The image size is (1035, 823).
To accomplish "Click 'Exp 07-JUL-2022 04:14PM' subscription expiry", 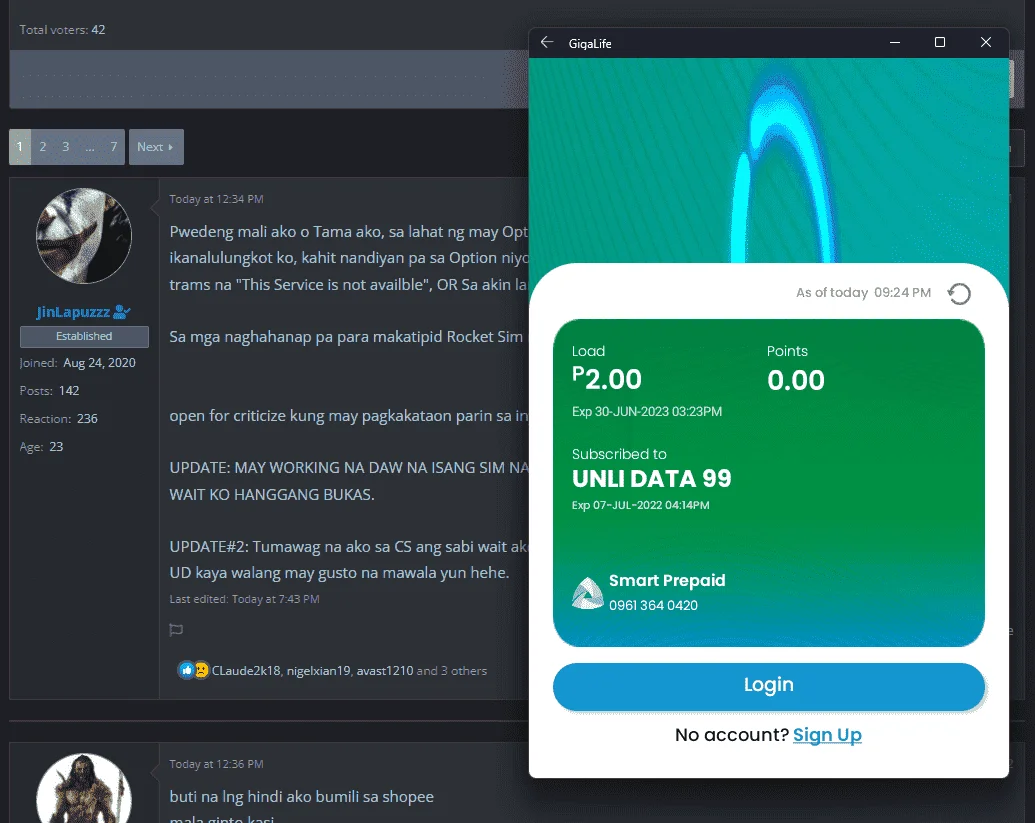I will point(640,505).
